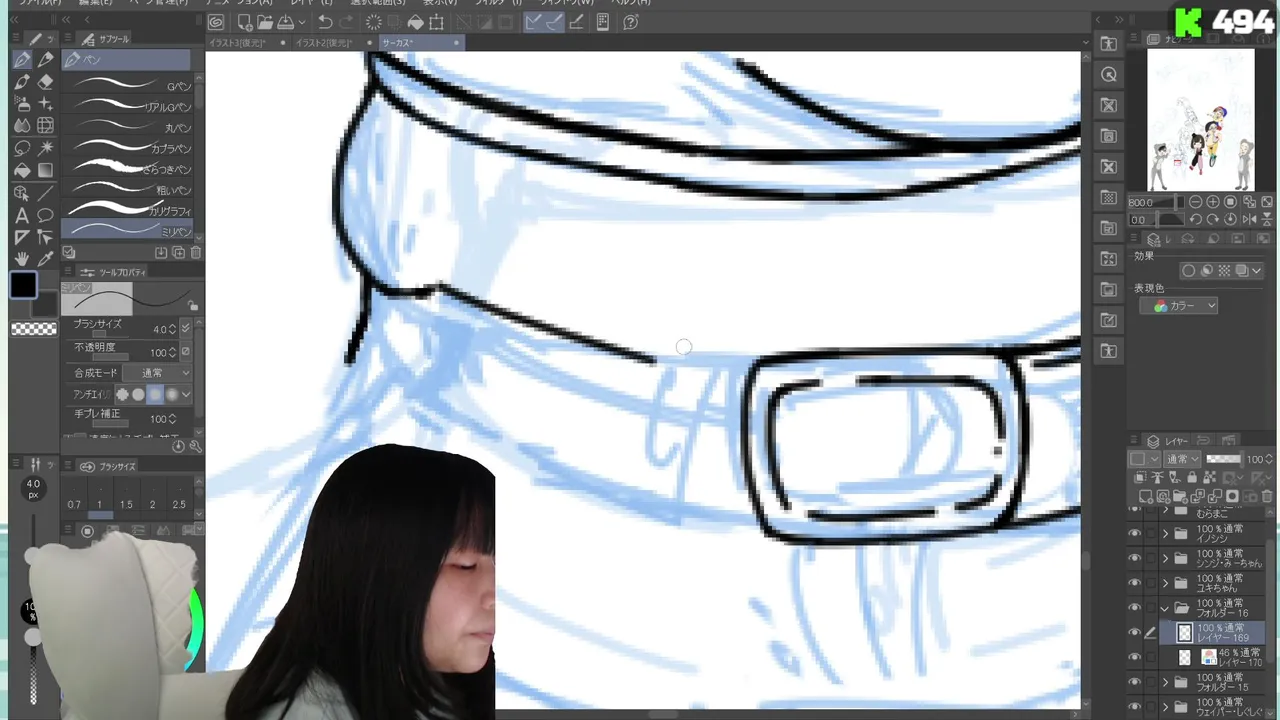This screenshot has width=1280, height=720.
Task: Open the Navigator canvas thumbnail
Action: (1200, 119)
